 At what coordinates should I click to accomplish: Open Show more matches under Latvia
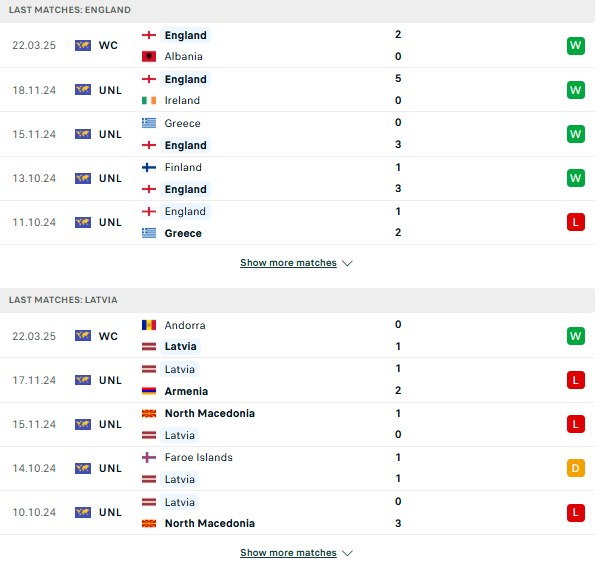tap(288, 553)
